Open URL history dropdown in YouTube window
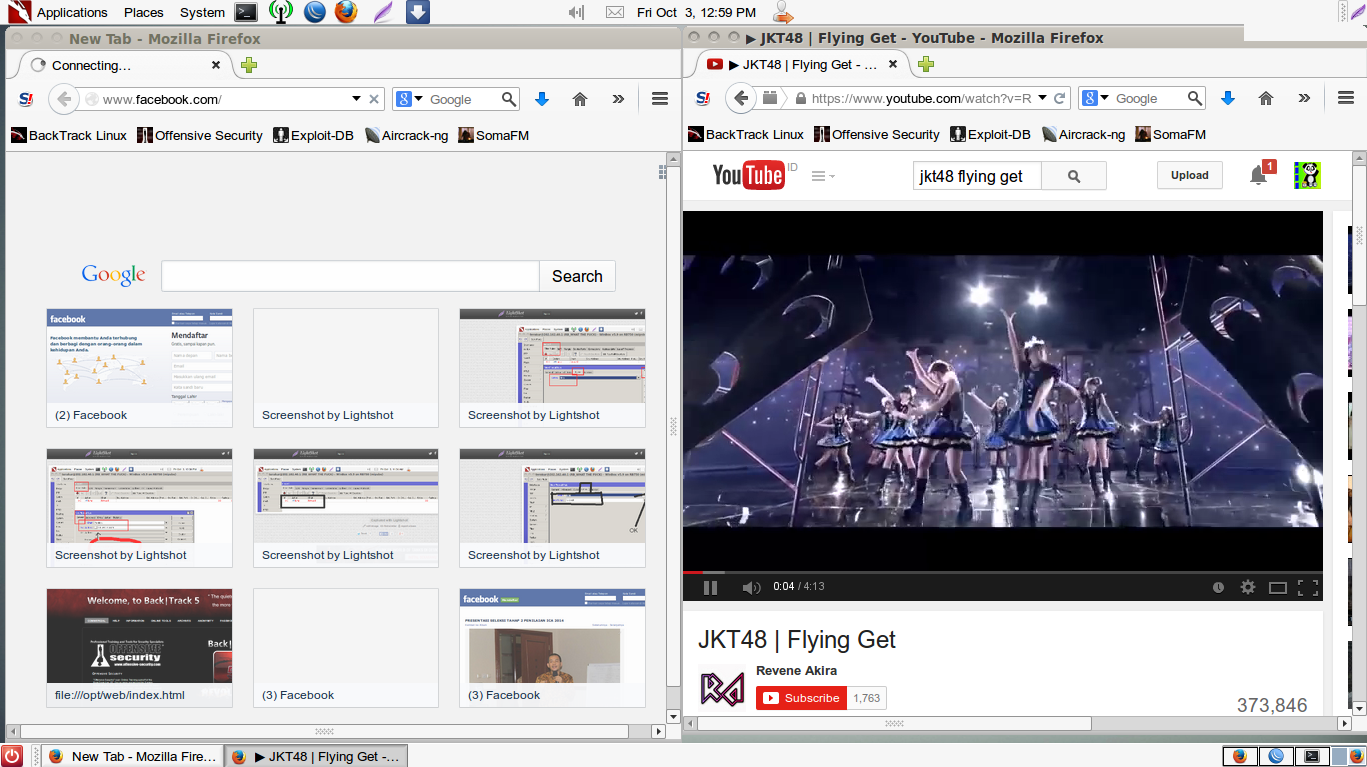Image resolution: width=1367 pixels, height=767 pixels. point(1042,98)
